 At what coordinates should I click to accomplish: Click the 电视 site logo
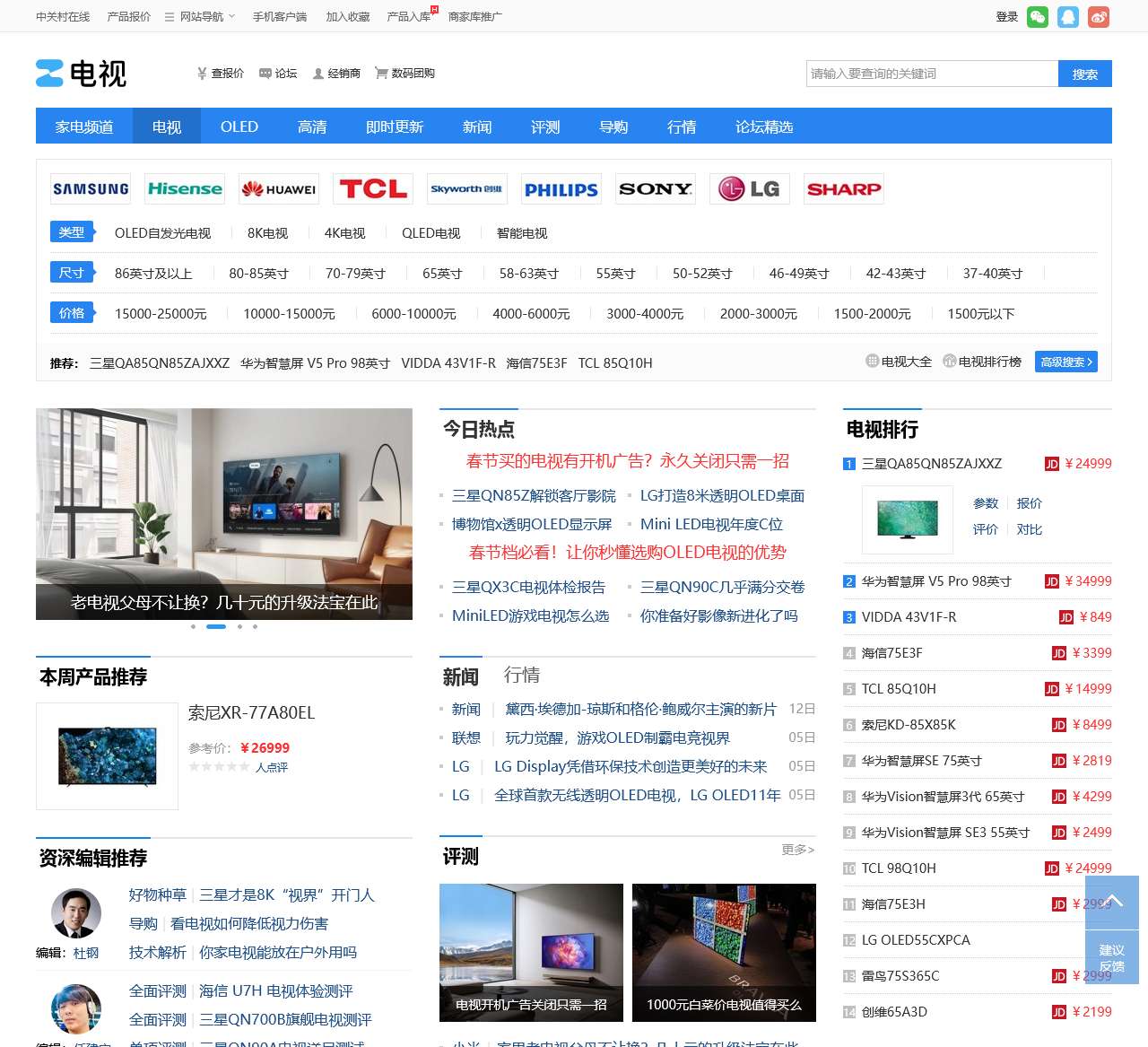82,74
